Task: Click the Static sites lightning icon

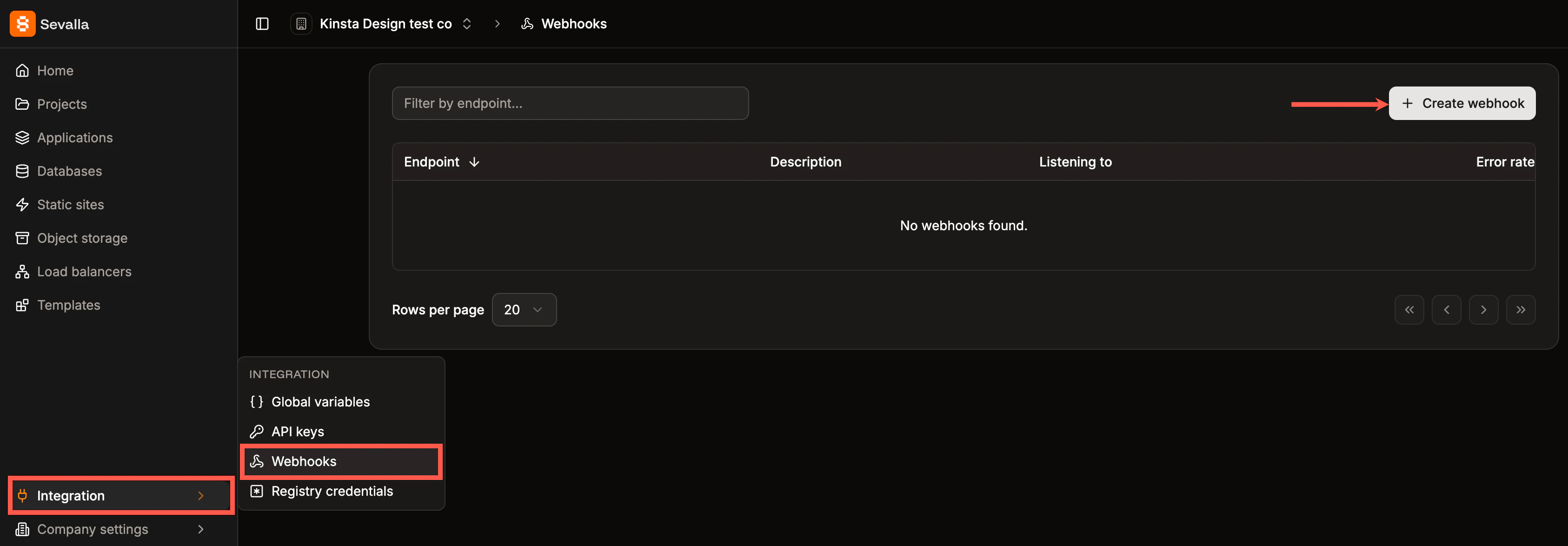Action: pos(22,205)
